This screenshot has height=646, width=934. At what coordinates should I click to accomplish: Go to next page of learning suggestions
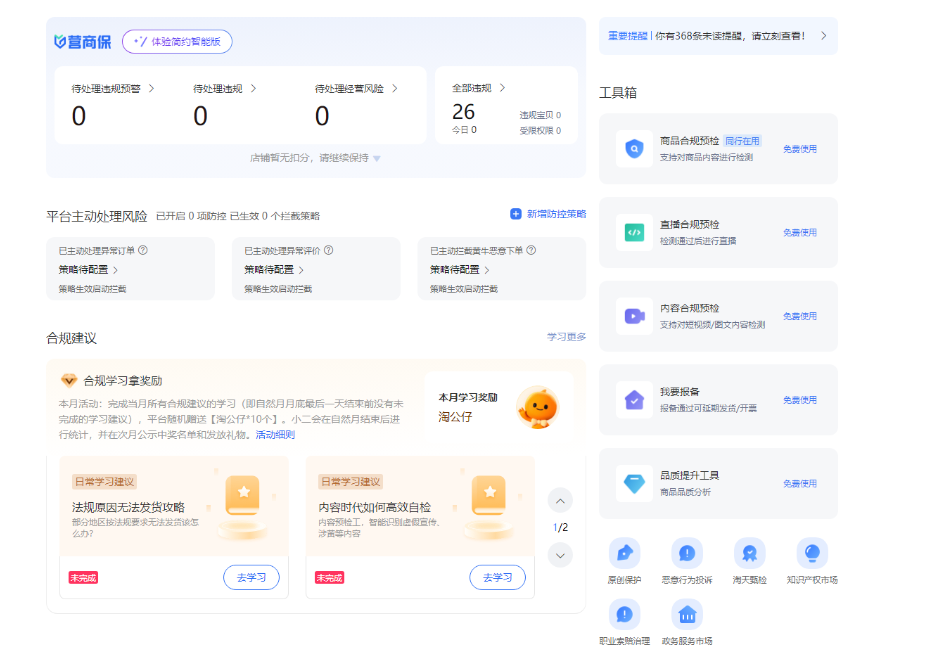click(560, 554)
